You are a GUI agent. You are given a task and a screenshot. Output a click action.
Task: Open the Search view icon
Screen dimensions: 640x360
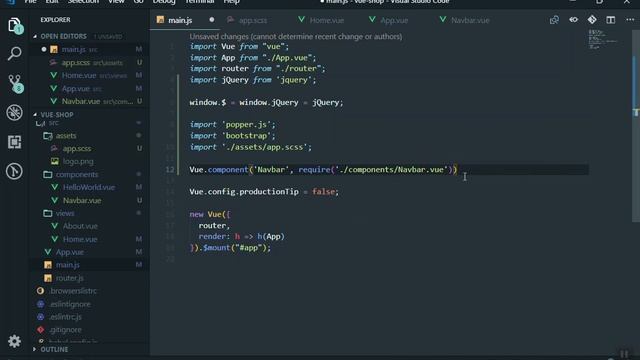pyautogui.click(x=15, y=53)
